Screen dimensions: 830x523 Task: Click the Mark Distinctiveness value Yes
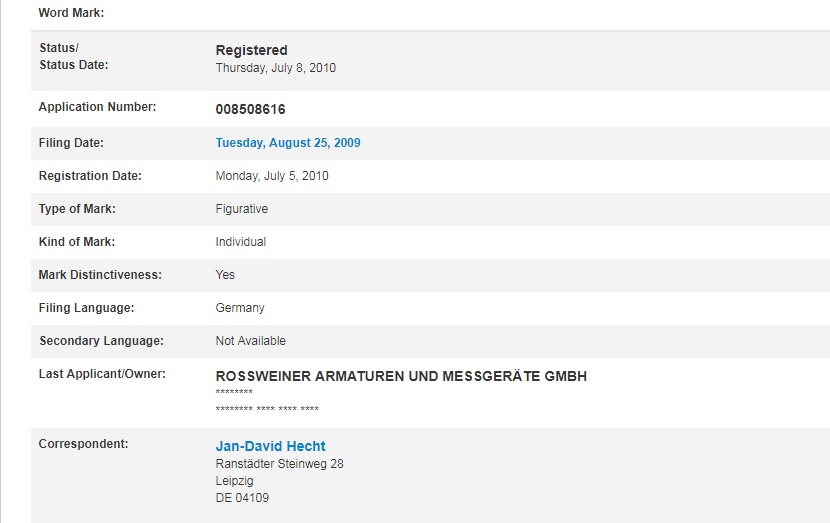pos(225,275)
